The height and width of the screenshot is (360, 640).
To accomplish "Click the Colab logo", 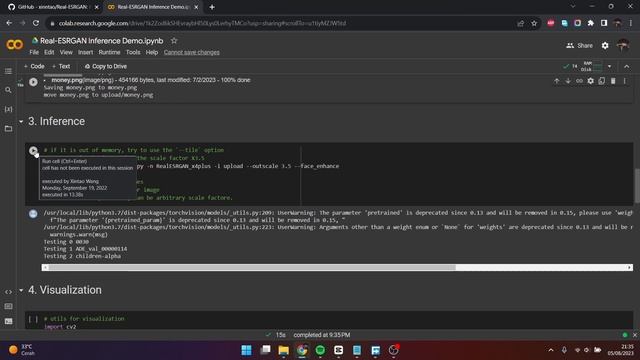I will point(15,44).
